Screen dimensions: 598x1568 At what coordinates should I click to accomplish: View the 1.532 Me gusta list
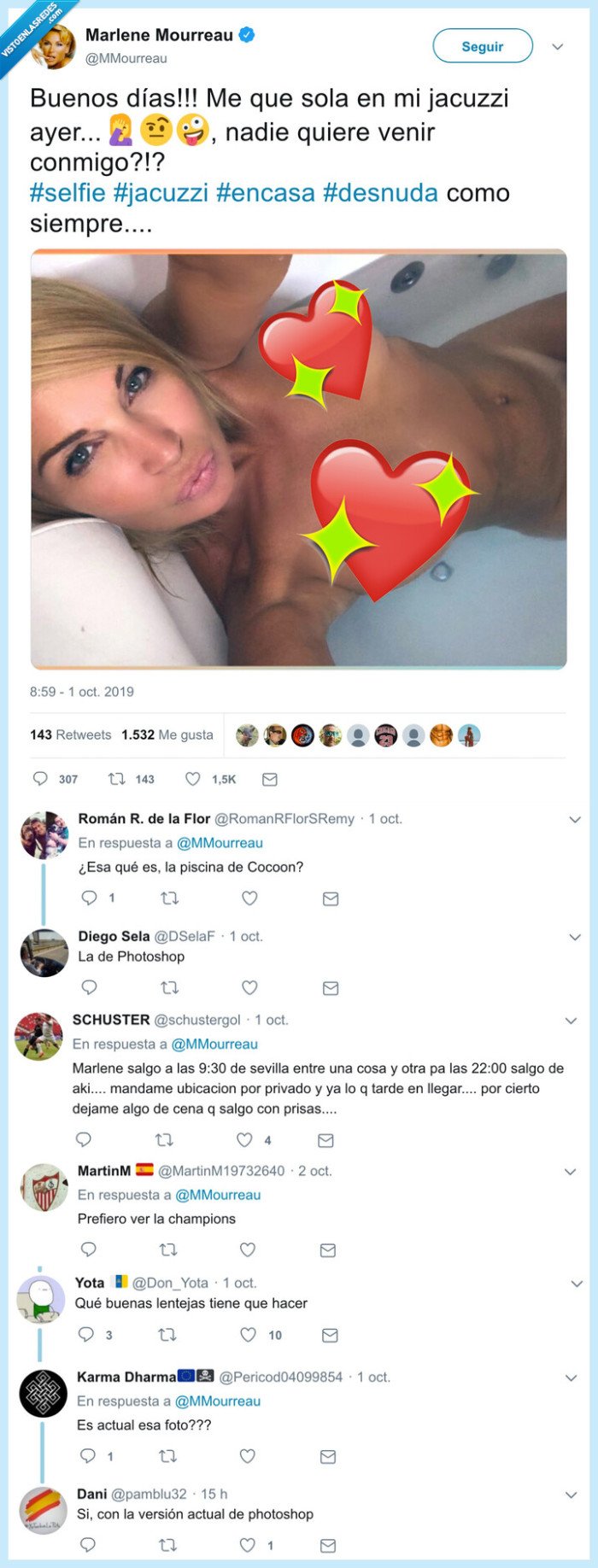pos(167,734)
